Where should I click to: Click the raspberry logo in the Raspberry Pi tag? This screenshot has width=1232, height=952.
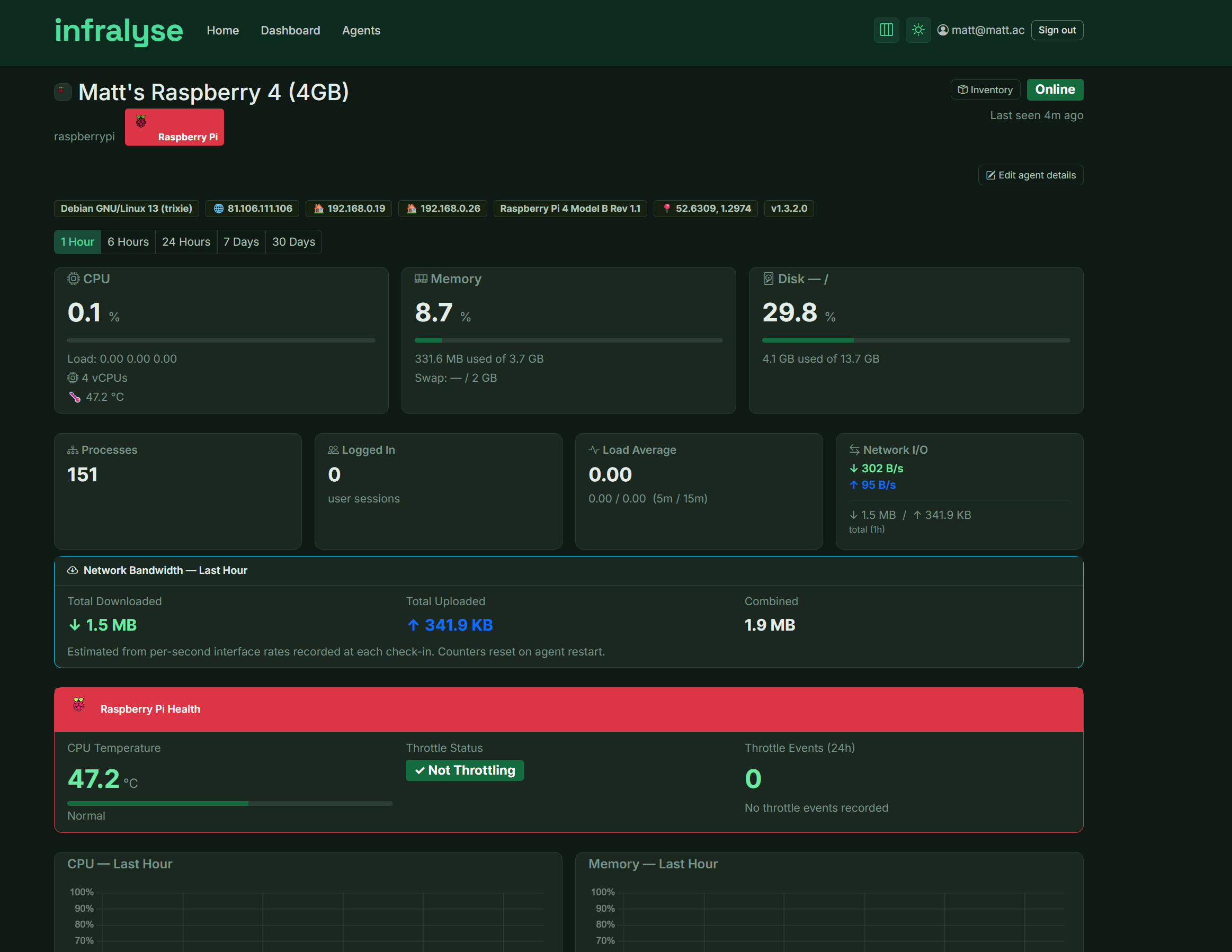point(141,121)
